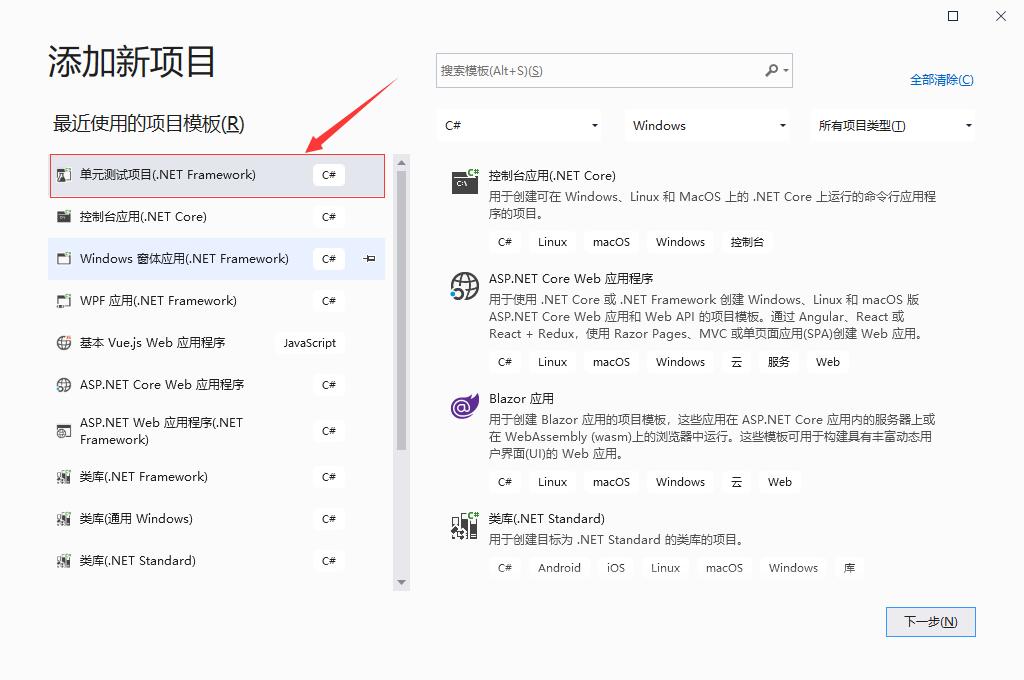The width and height of the screenshot is (1024, 680).
Task: Click the WPF app template icon
Action: (x=63, y=301)
